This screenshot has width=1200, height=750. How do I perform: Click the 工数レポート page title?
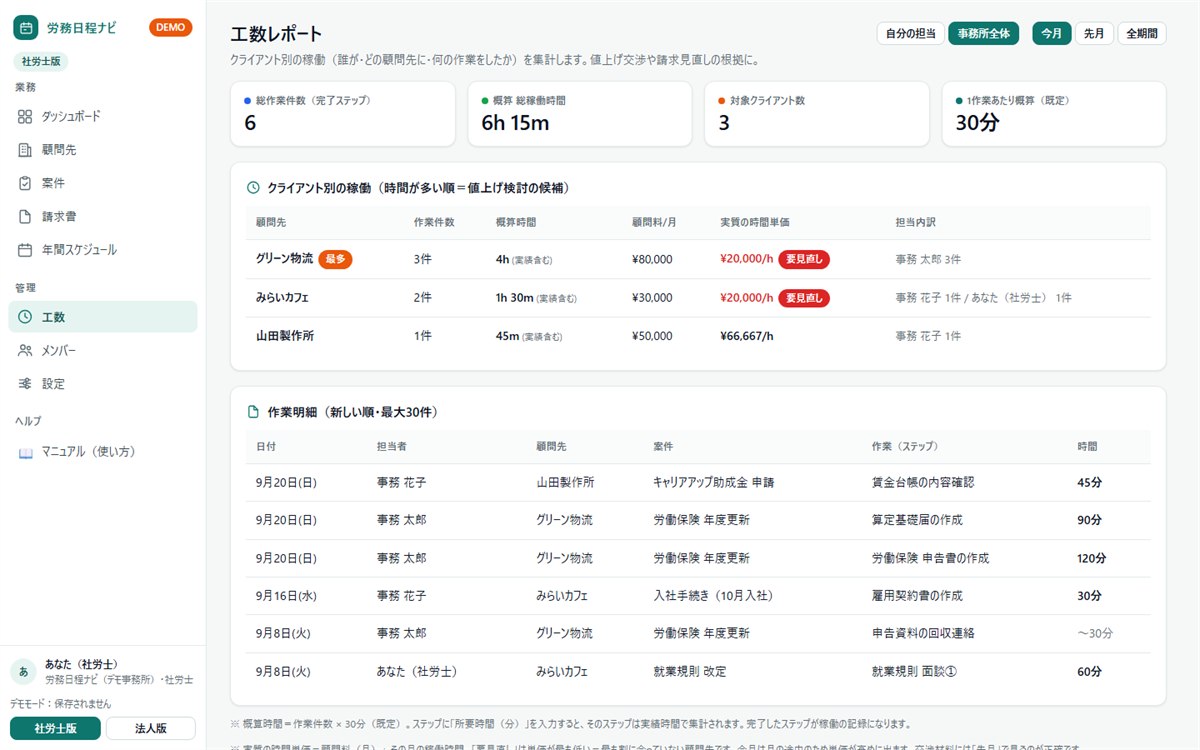(x=276, y=36)
